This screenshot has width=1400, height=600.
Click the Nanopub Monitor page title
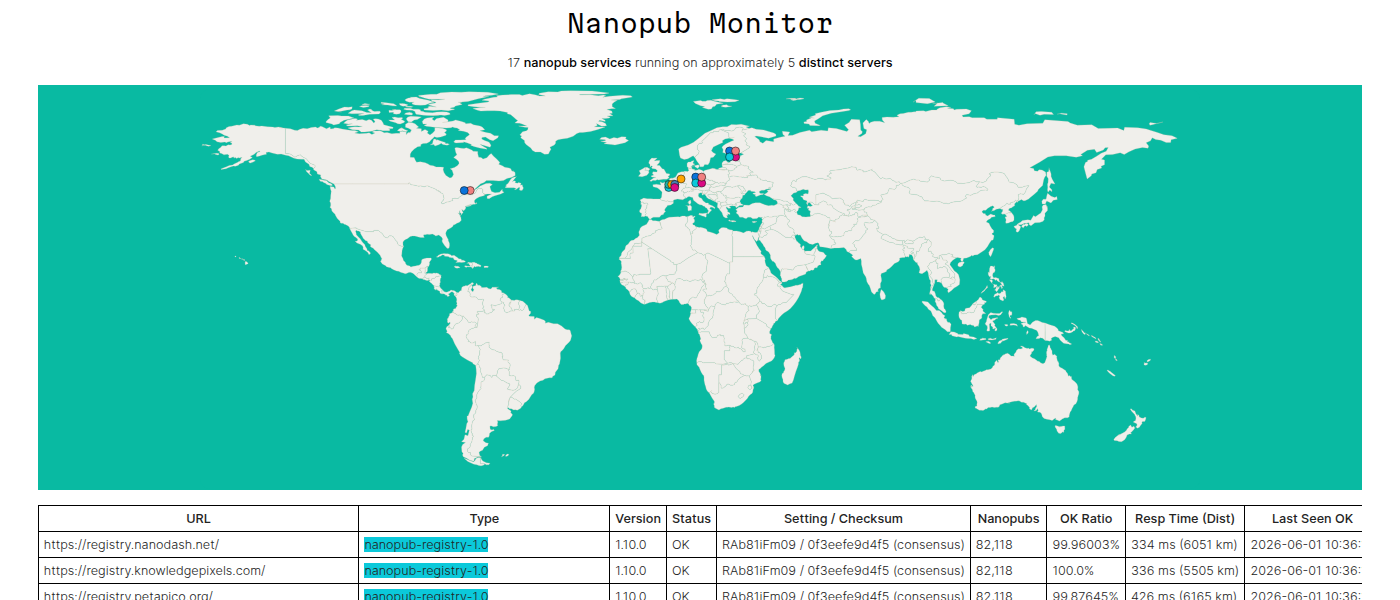tap(700, 23)
